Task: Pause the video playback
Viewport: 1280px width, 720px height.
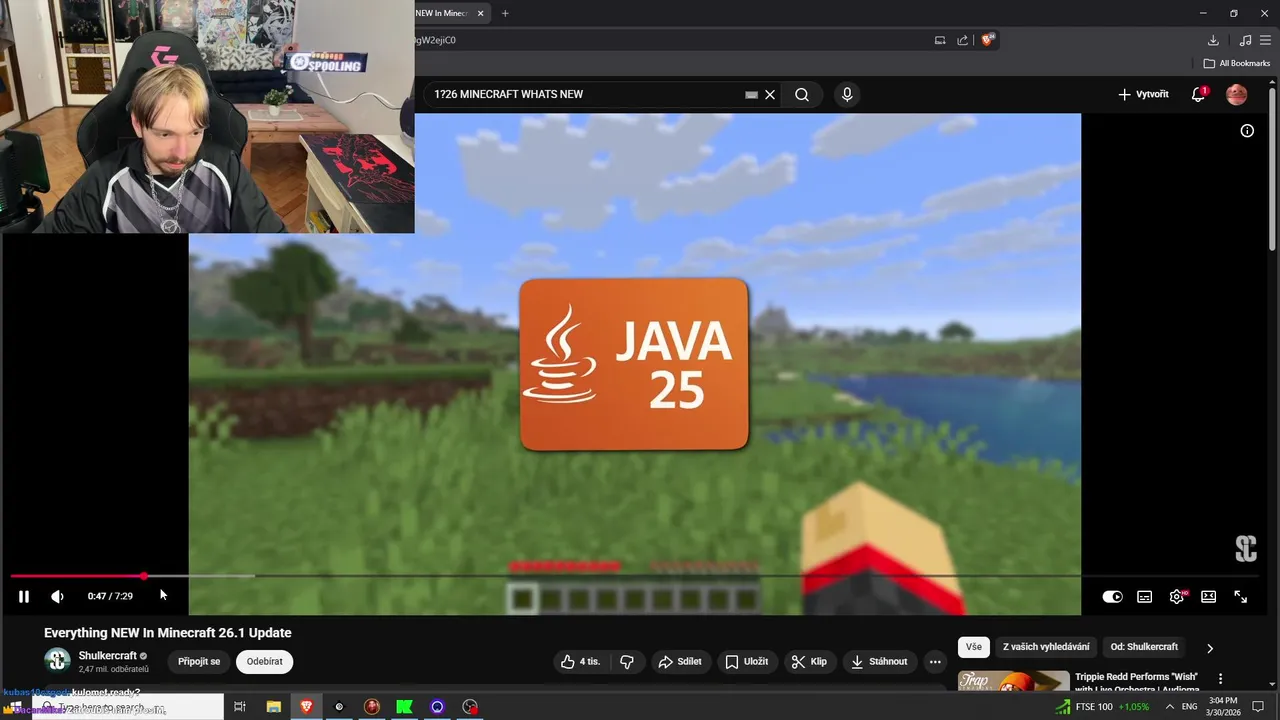Action: pyautogui.click(x=24, y=596)
